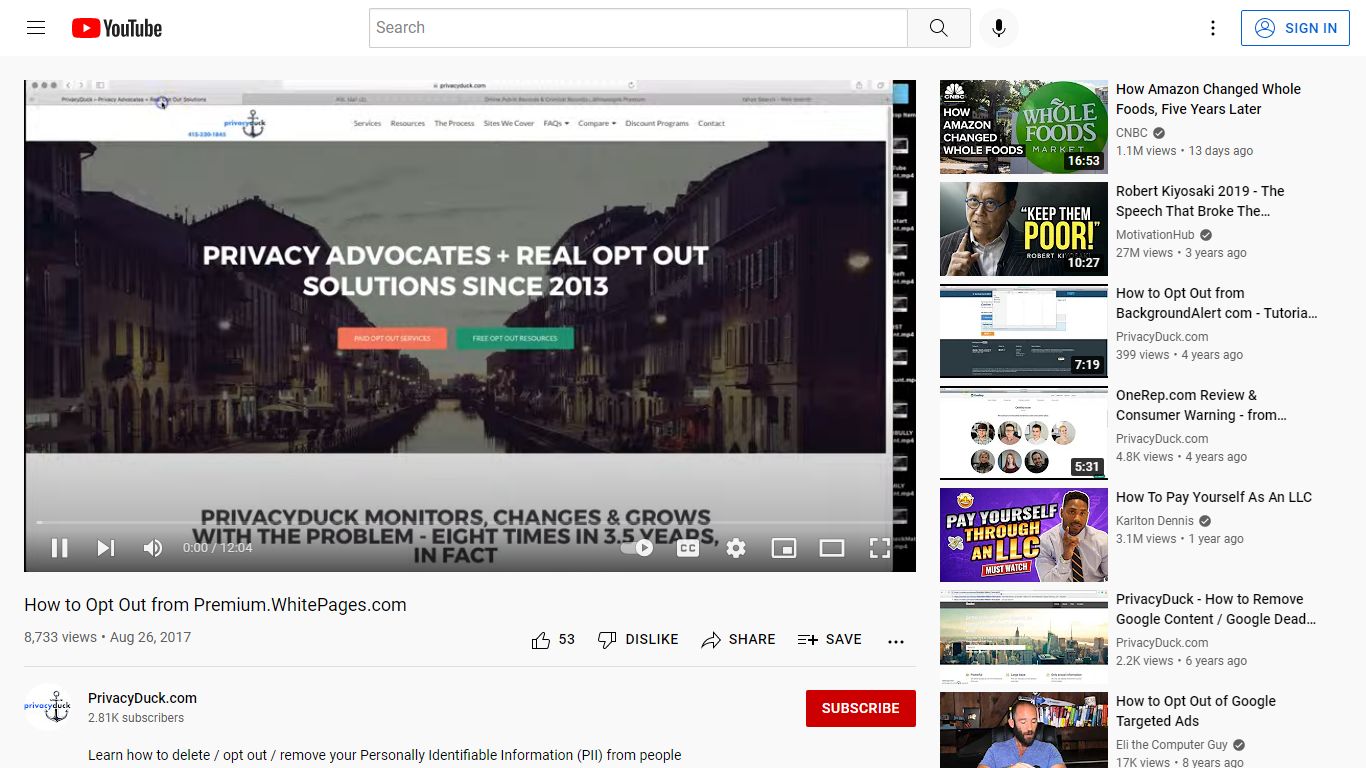The image size is (1366, 768).
Task: Open the YouTube guide hamburger menu
Action: tap(36, 28)
